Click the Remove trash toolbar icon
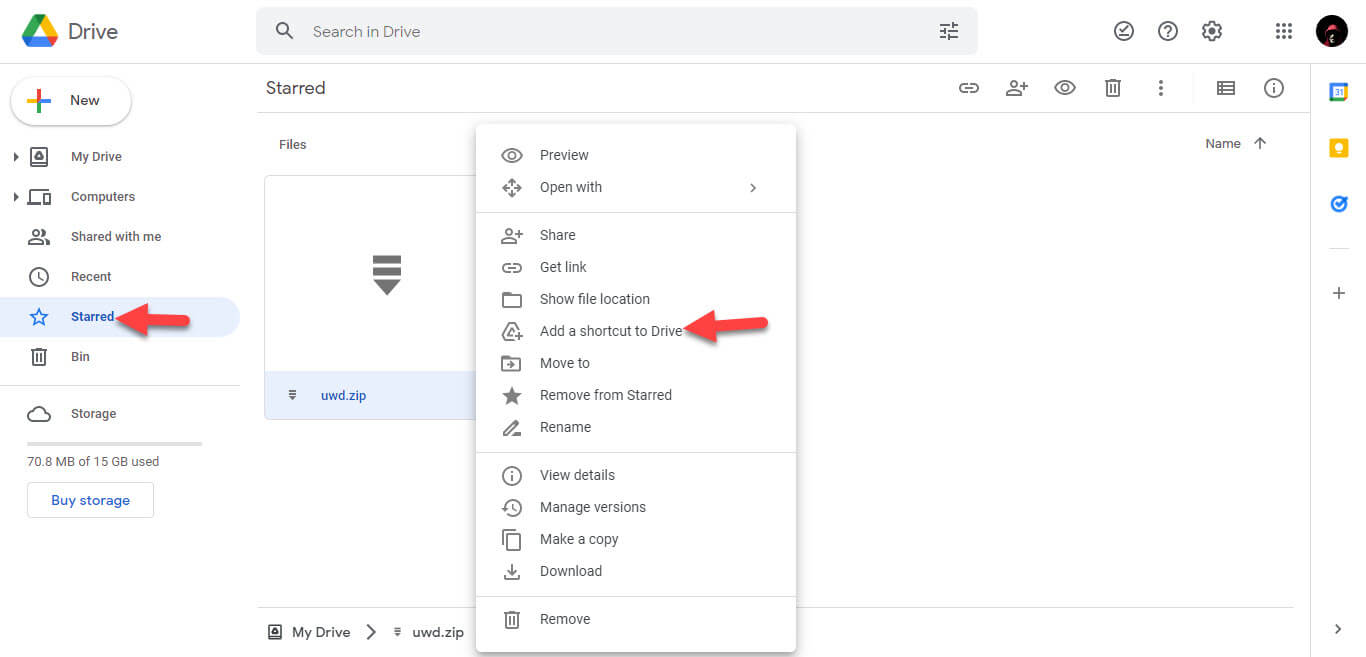This screenshot has width=1366, height=657. click(1112, 88)
